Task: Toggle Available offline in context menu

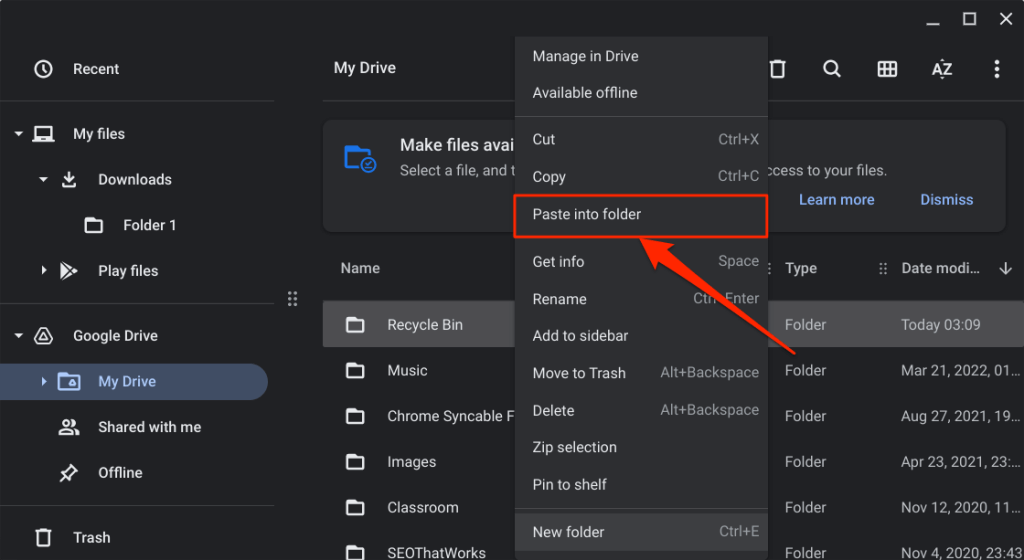Action: pos(584,93)
